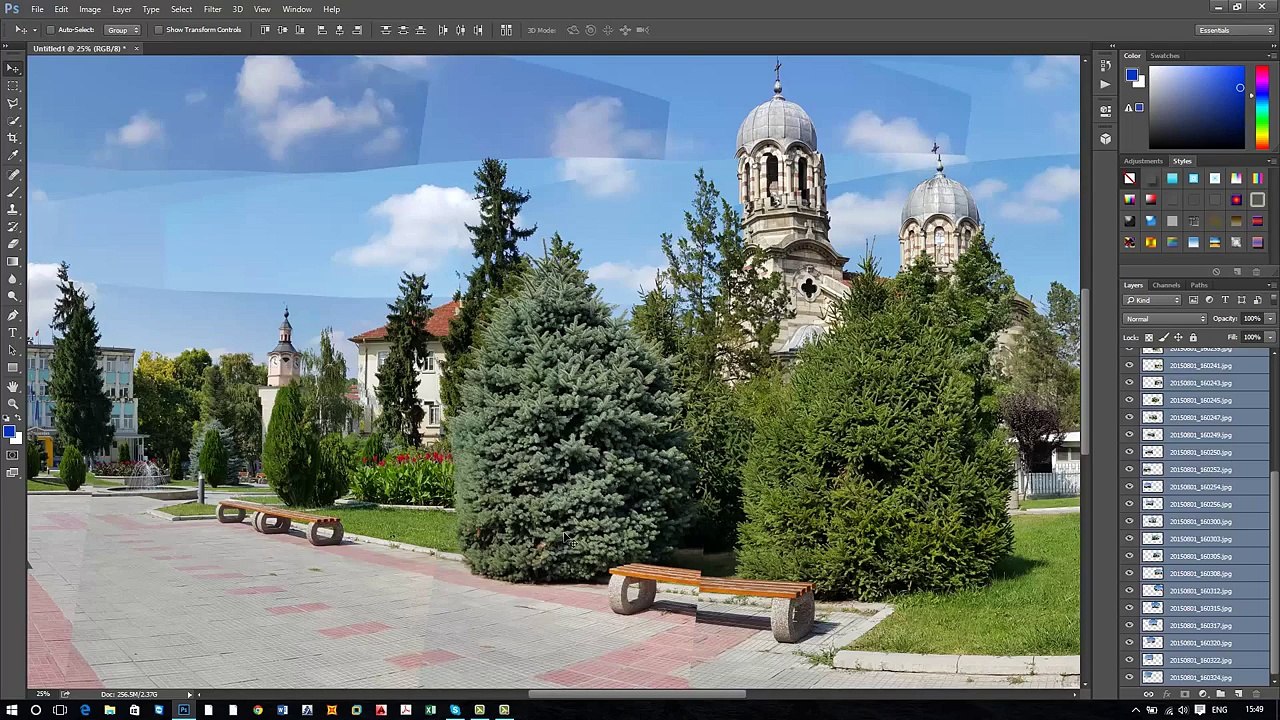Open the blend mode Normal dropdown
This screenshot has width=1280, height=720.
(1165, 319)
